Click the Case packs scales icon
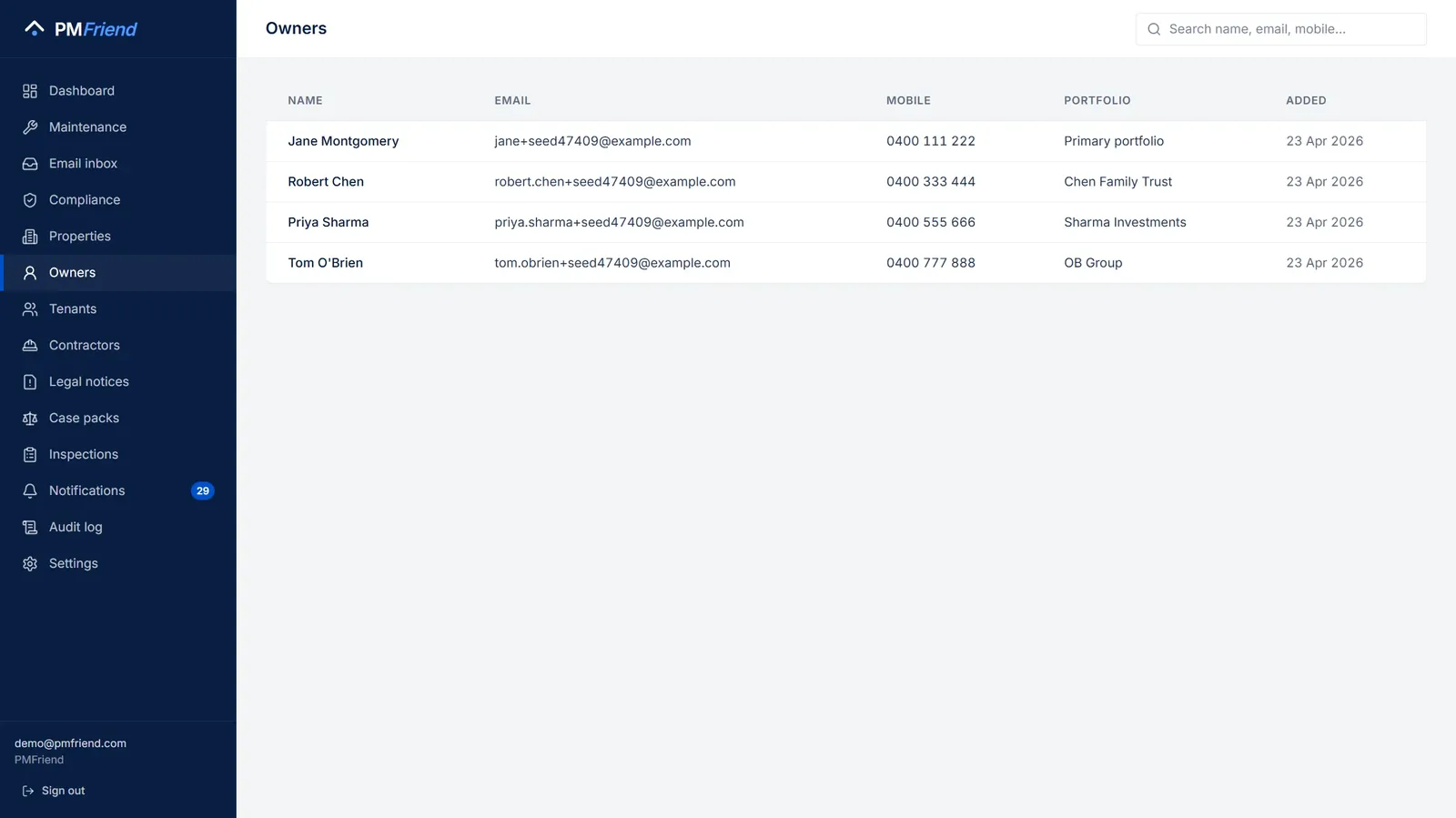 pos(30,419)
